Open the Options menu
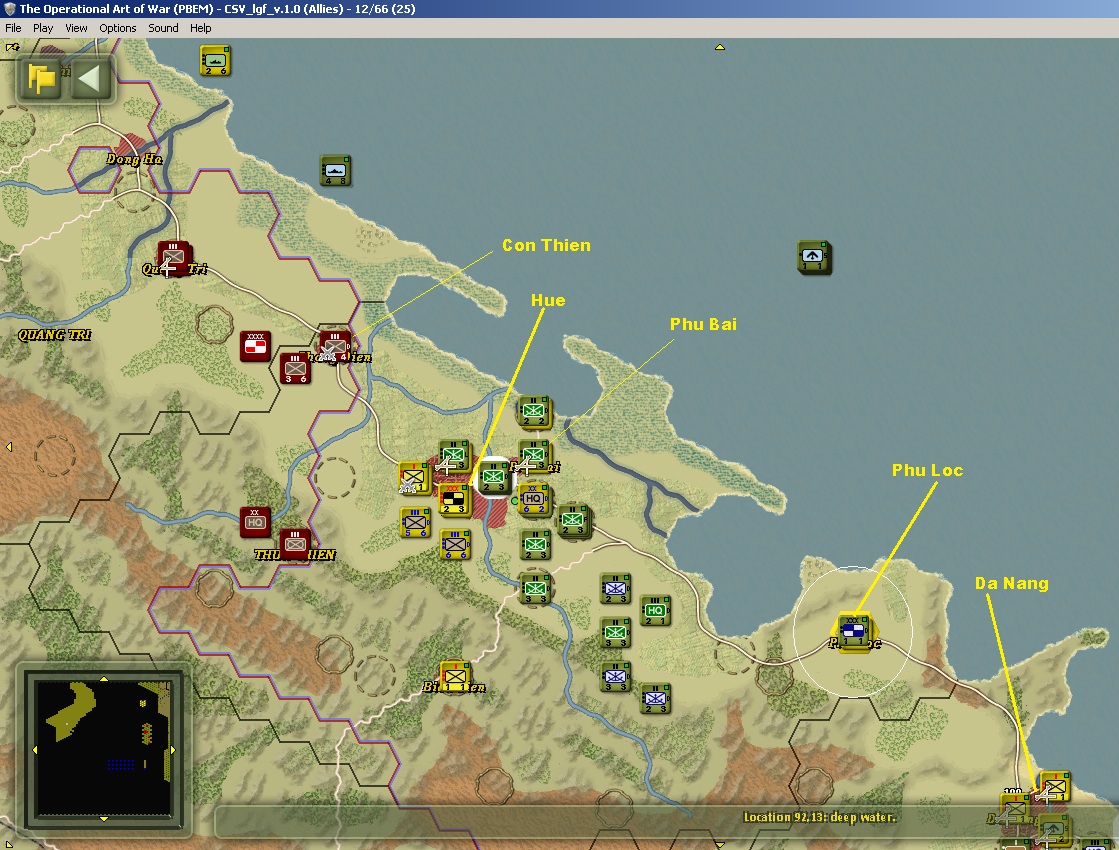The width and height of the screenshot is (1119, 850). 118,28
